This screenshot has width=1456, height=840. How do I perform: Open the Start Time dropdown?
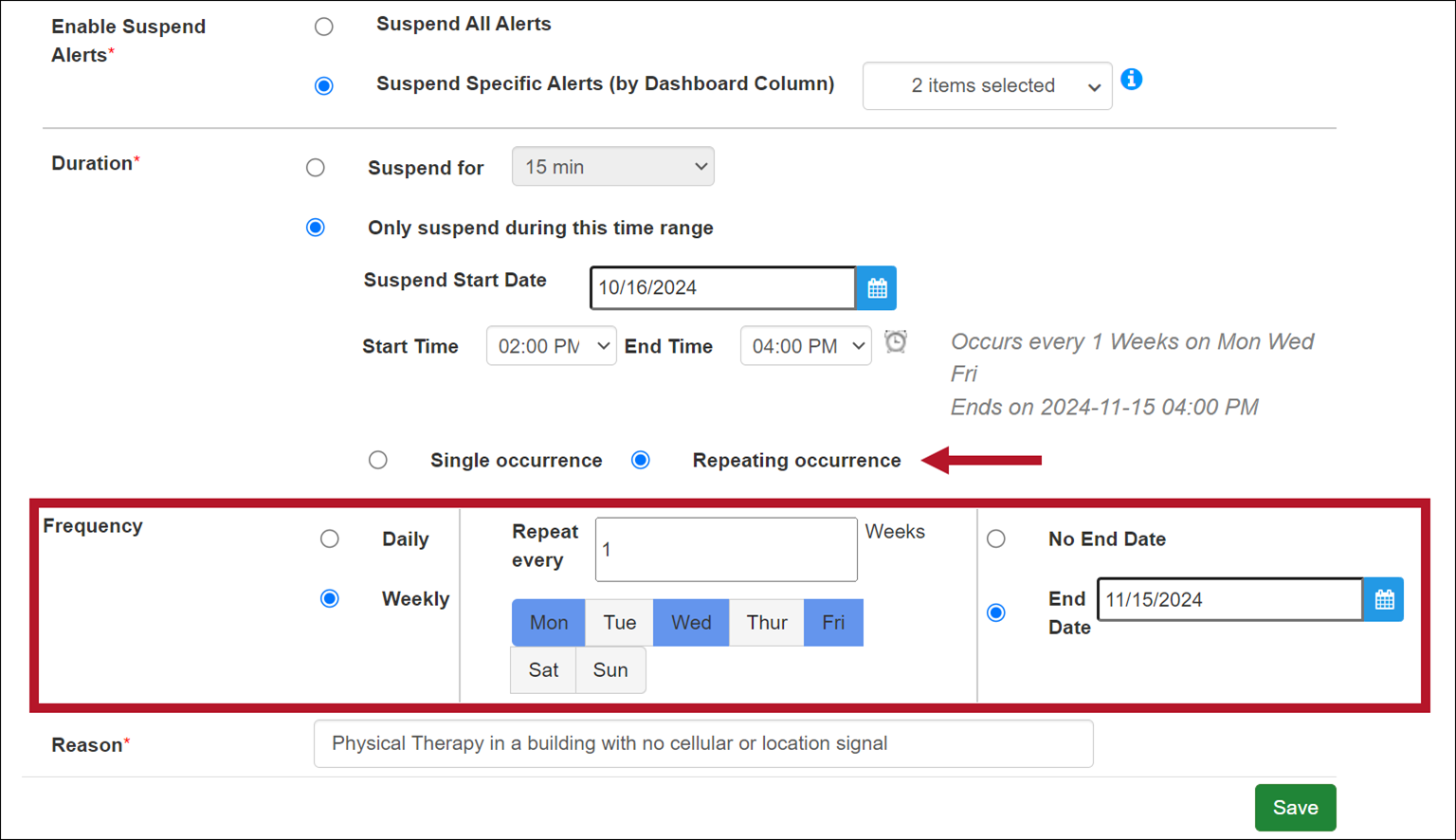click(551, 346)
